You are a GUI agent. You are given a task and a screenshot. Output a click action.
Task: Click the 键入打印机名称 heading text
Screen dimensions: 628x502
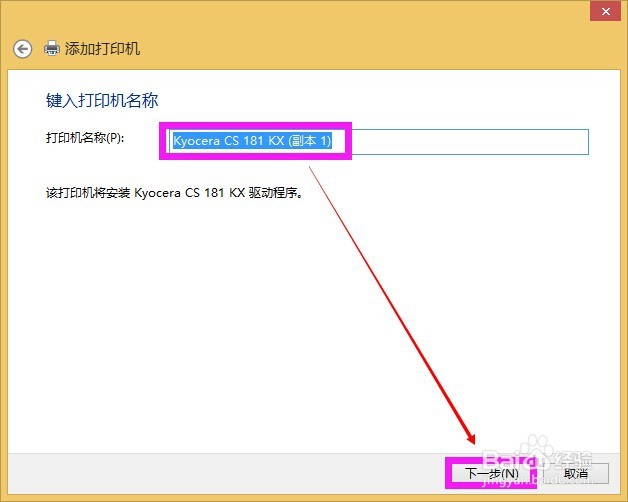pos(102,101)
